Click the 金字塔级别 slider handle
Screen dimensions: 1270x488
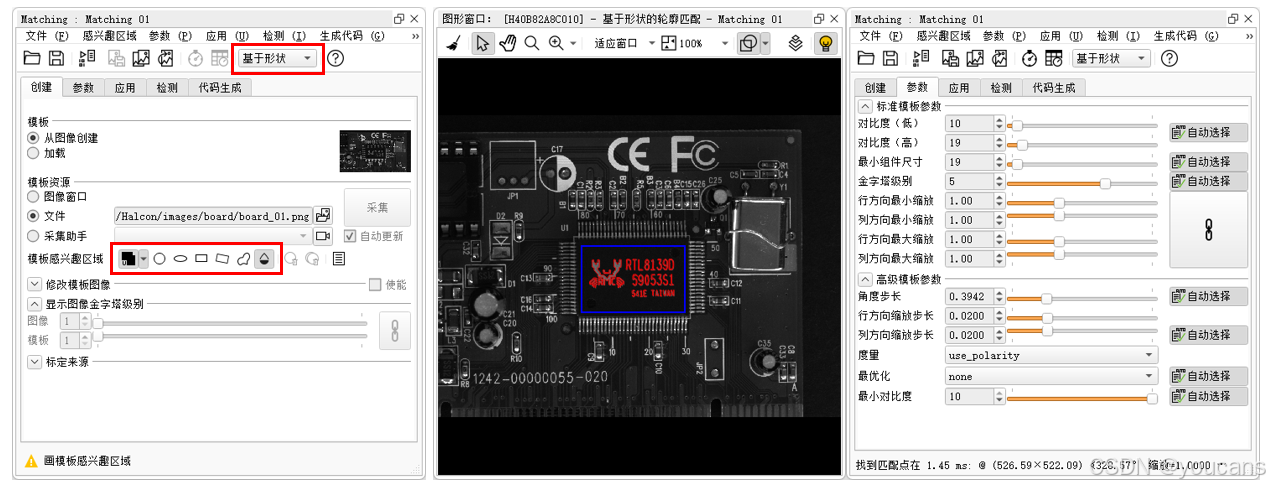click(1105, 182)
